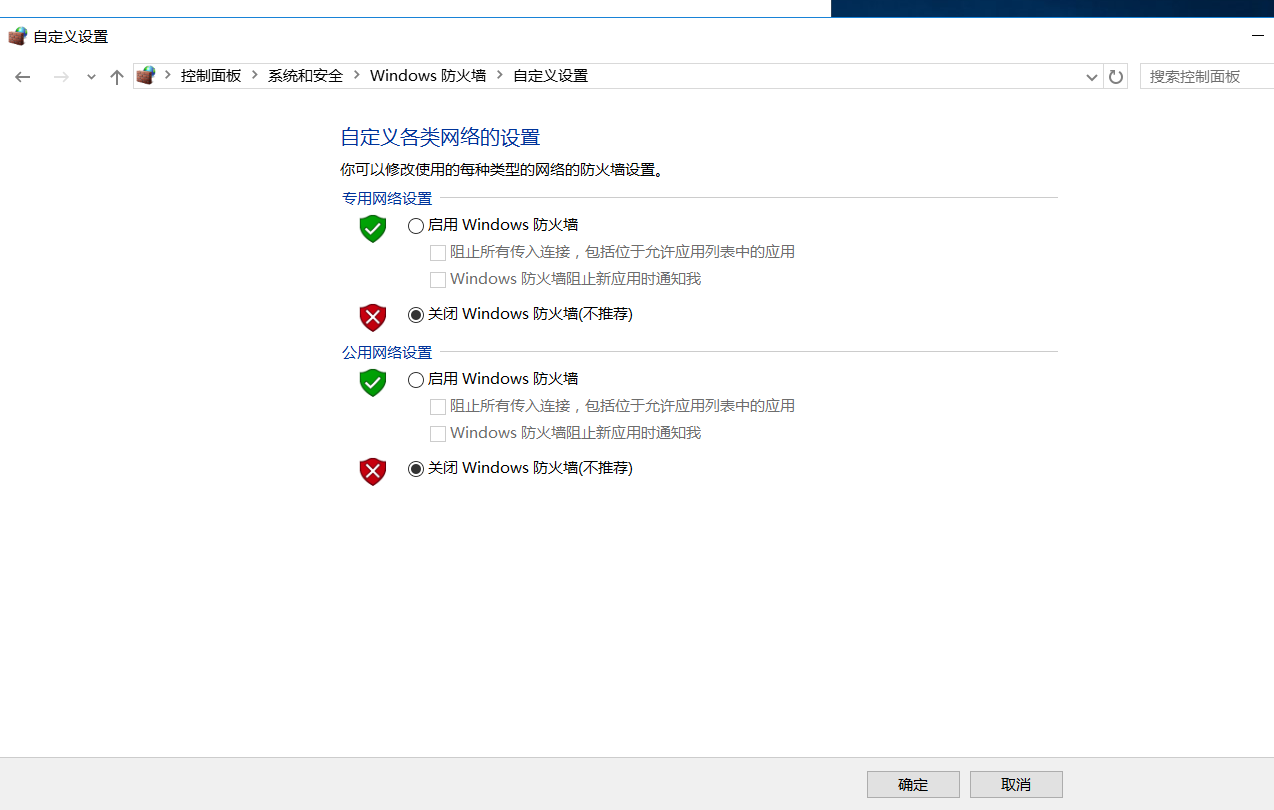The width and height of the screenshot is (1274, 810).
Task: Refresh the page with the refresh icon
Action: click(x=1117, y=76)
